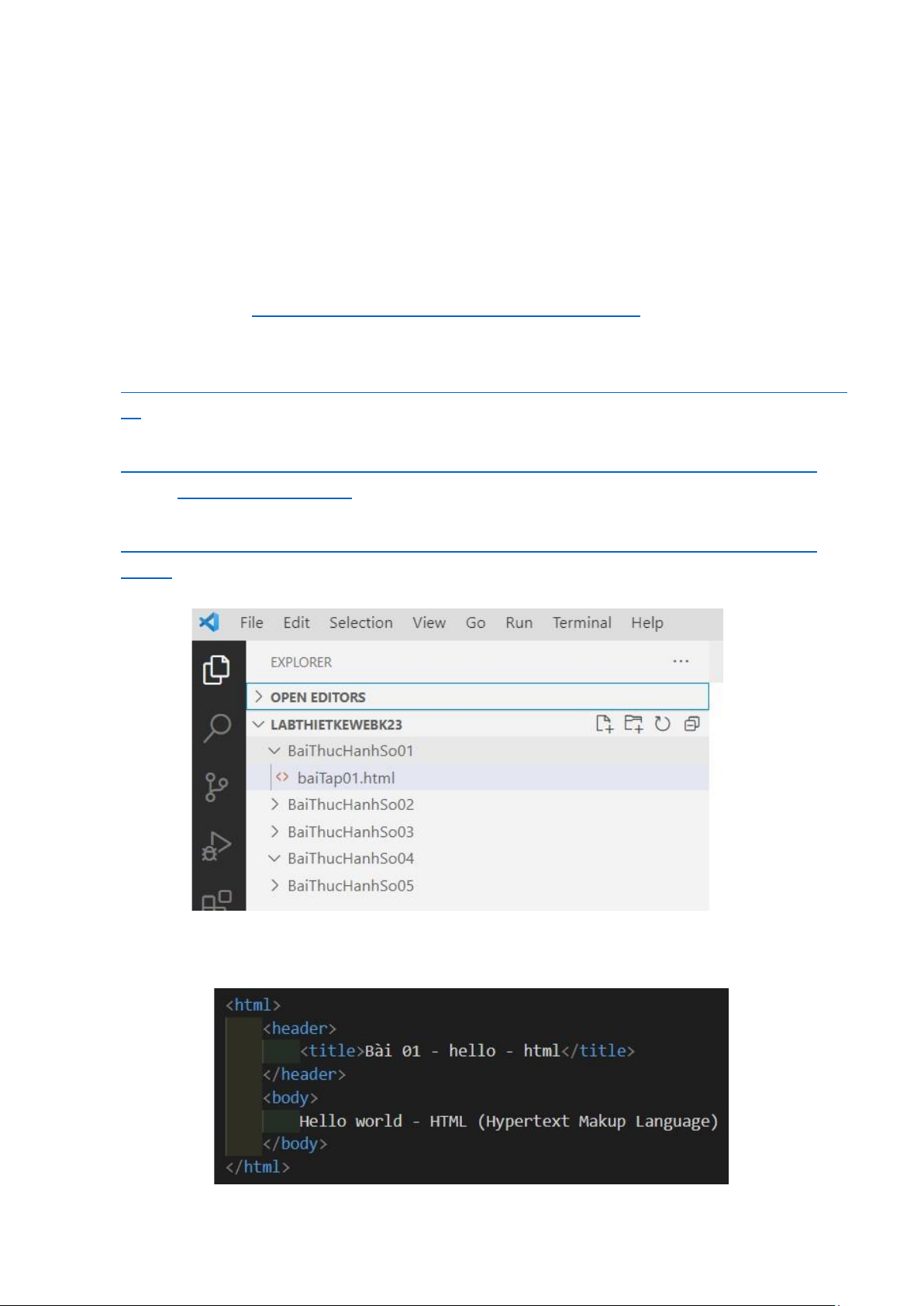This screenshot has height=1306, width=924.
Task: Select the BaiThucHanhSo02 folder name
Action: tap(350, 804)
